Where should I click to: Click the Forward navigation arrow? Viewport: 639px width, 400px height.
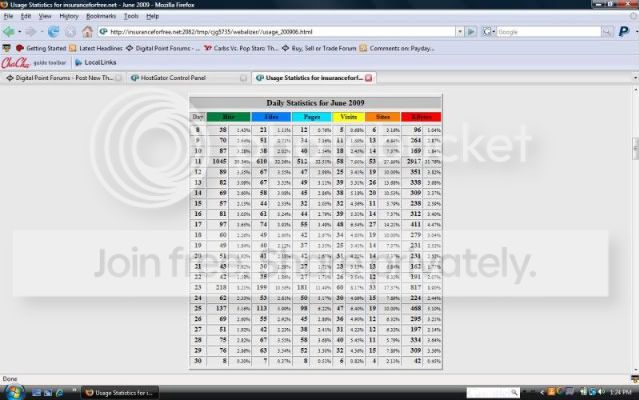(31, 31)
